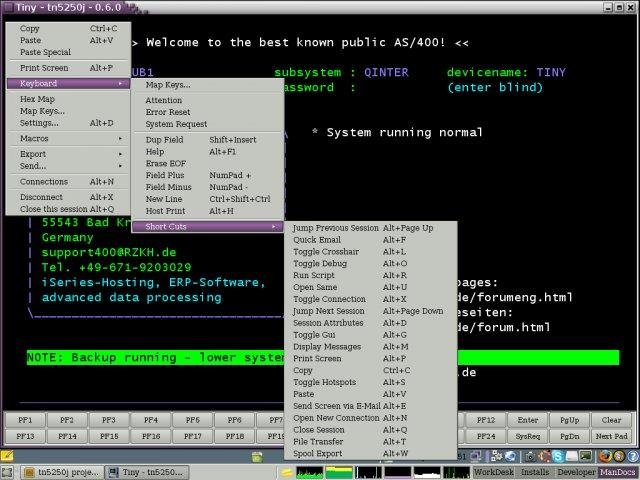Expand the Export submenu
This screenshot has height=480, width=640.
pyautogui.click(x=68, y=154)
